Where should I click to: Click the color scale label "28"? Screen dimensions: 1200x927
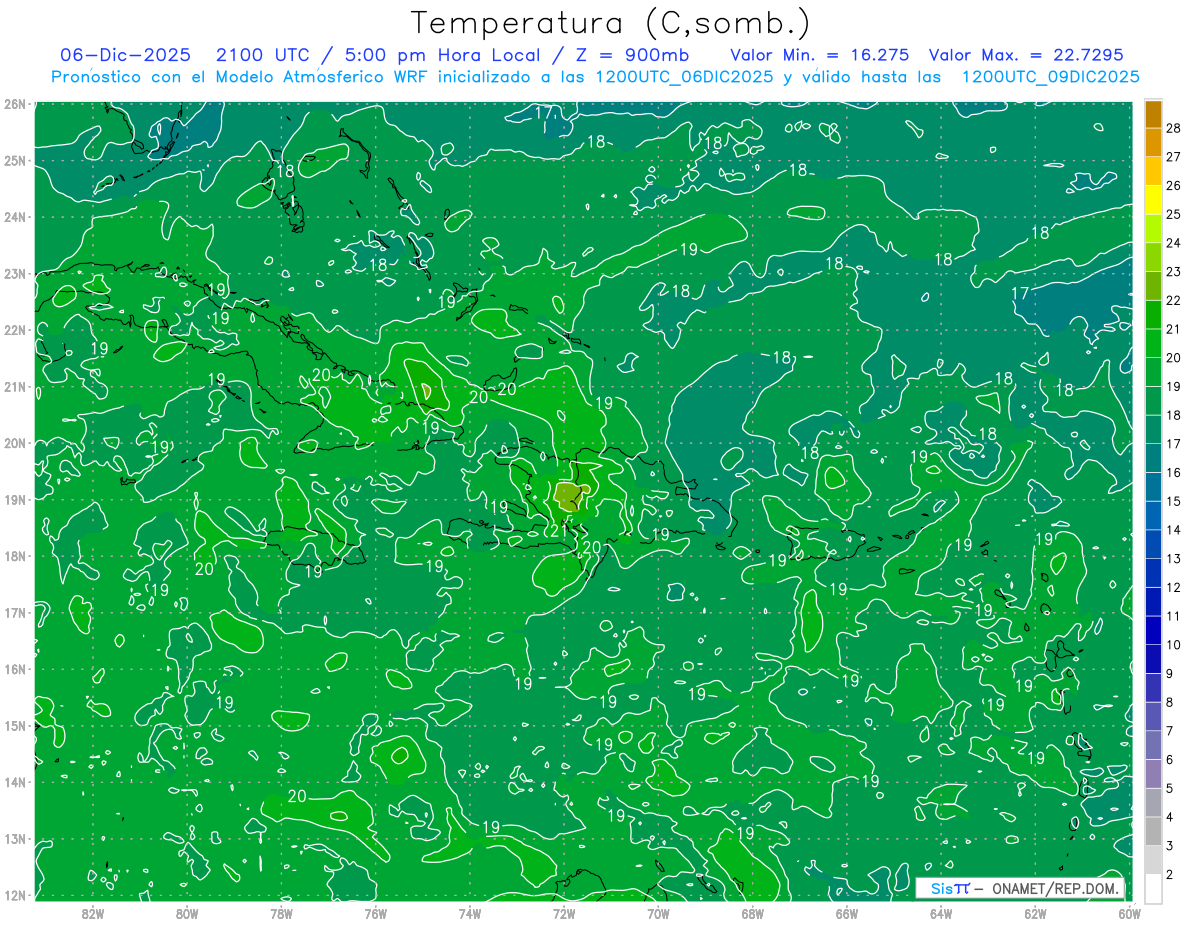click(x=1174, y=128)
